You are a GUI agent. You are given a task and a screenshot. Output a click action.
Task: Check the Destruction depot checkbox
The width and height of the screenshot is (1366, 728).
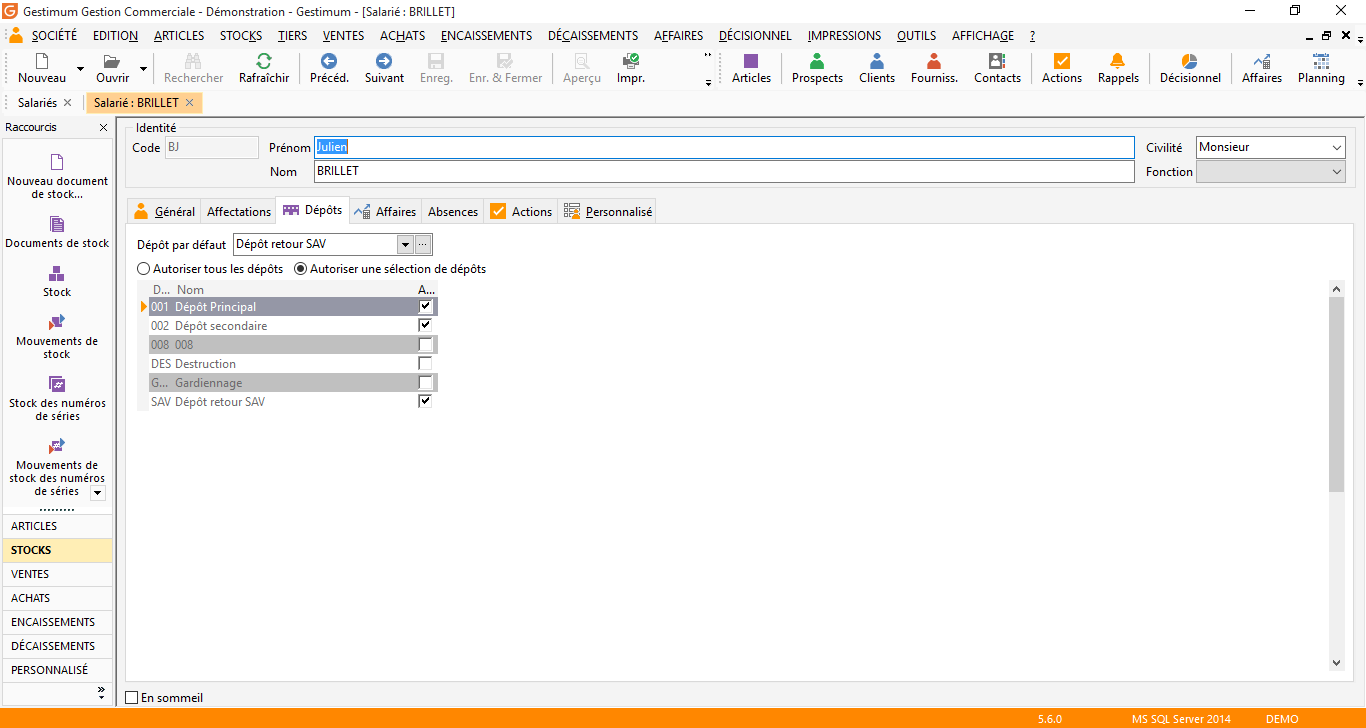point(425,363)
